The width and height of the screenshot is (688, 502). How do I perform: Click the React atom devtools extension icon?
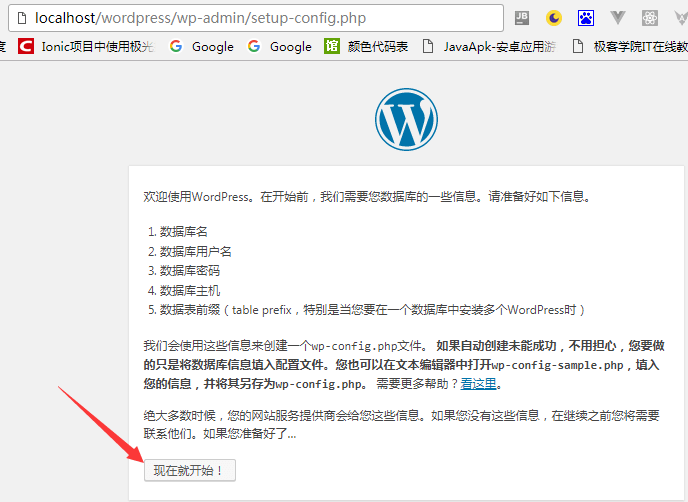pos(650,18)
